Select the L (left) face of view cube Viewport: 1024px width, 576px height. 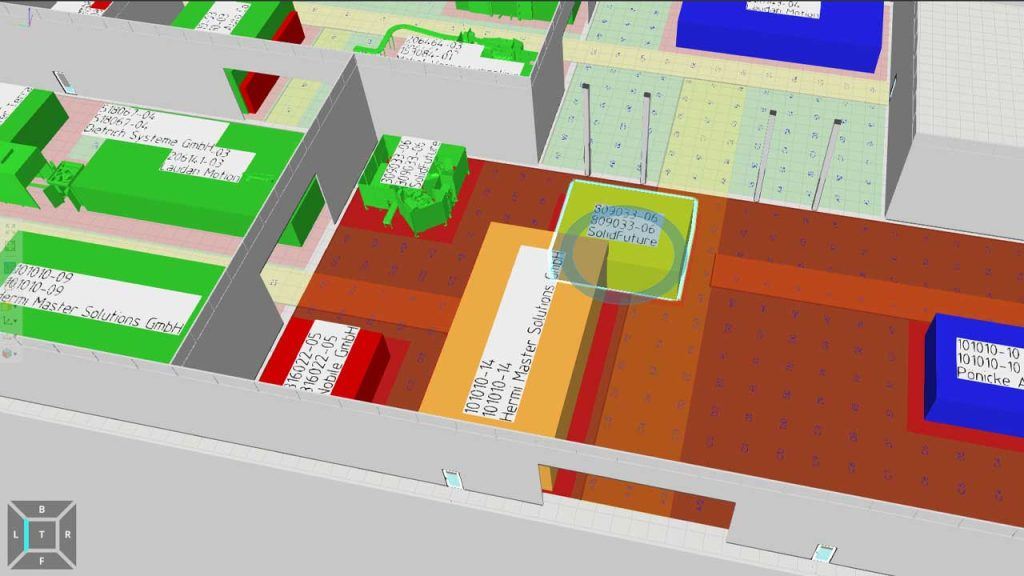click(17, 536)
